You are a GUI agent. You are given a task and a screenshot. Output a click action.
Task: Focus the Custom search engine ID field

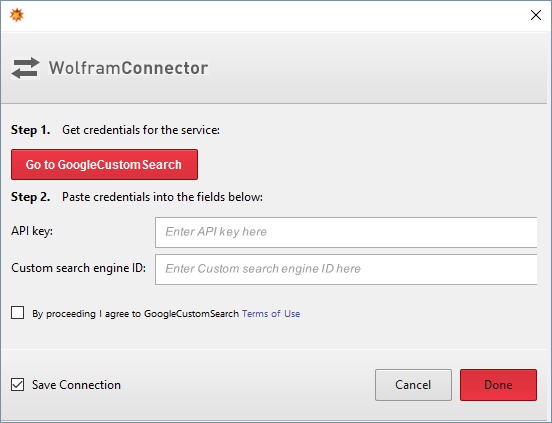pos(346,269)
